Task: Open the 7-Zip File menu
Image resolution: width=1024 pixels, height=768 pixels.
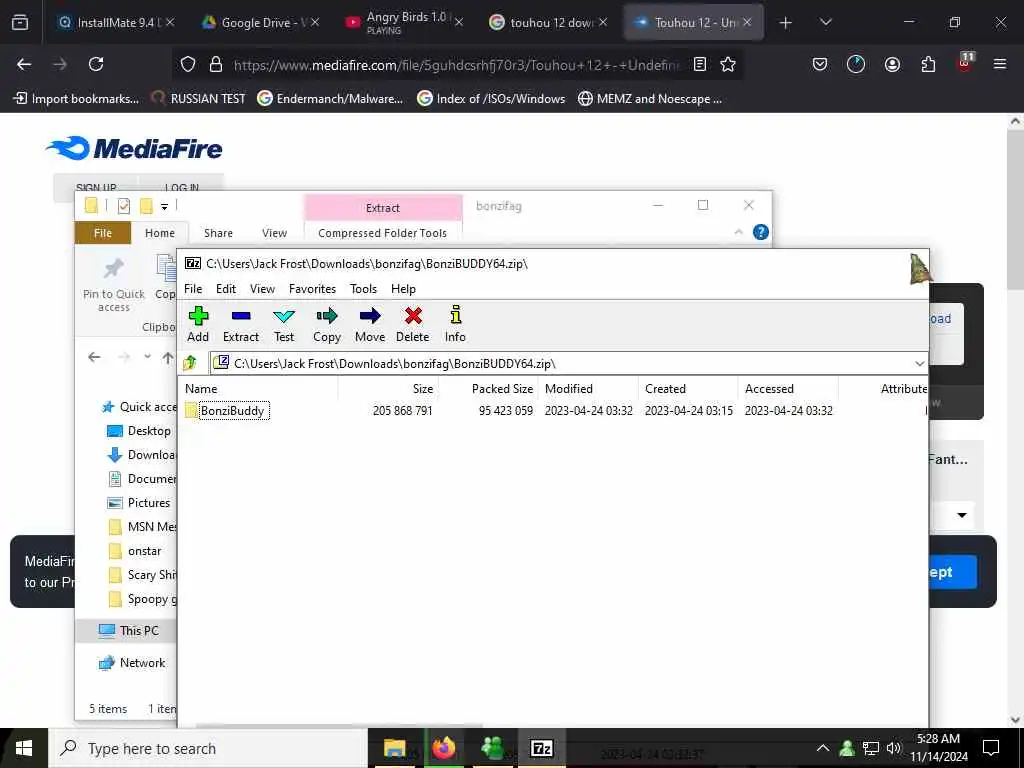Action: [193, 289]
